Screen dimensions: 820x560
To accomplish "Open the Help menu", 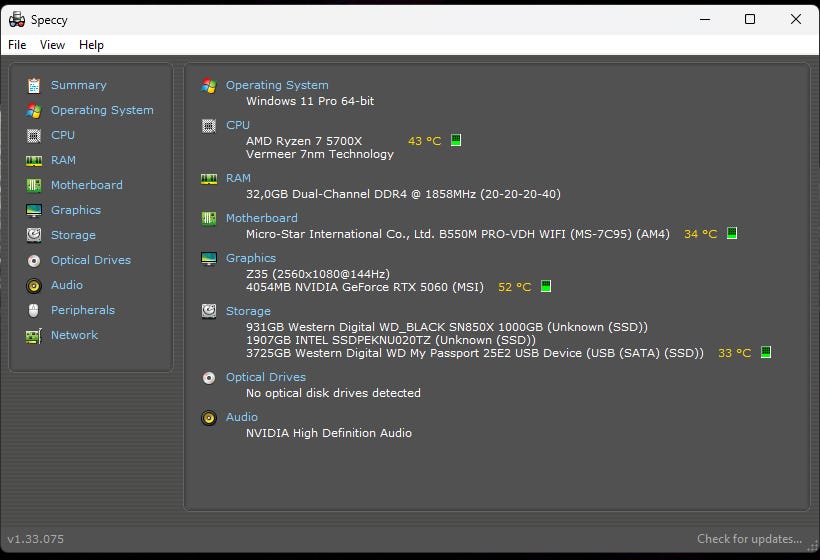I will (x=92, y=45).
